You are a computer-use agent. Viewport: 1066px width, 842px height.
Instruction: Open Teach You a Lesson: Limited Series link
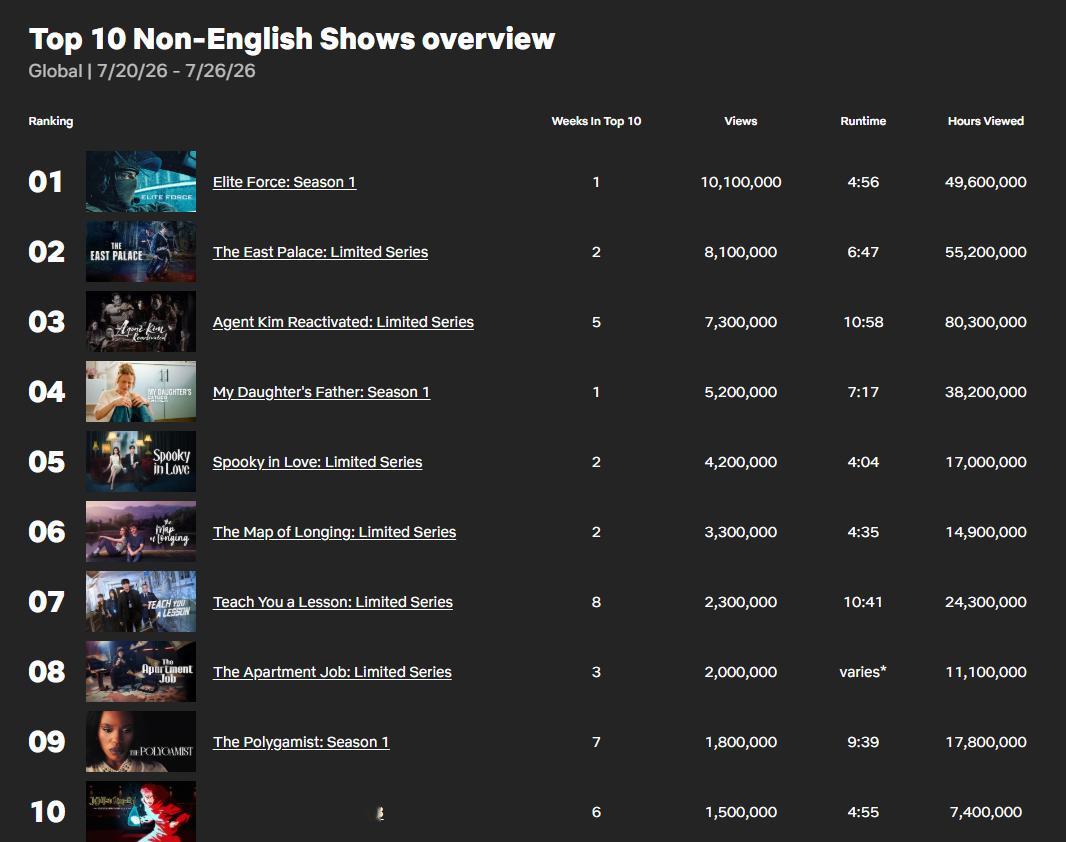332,602
